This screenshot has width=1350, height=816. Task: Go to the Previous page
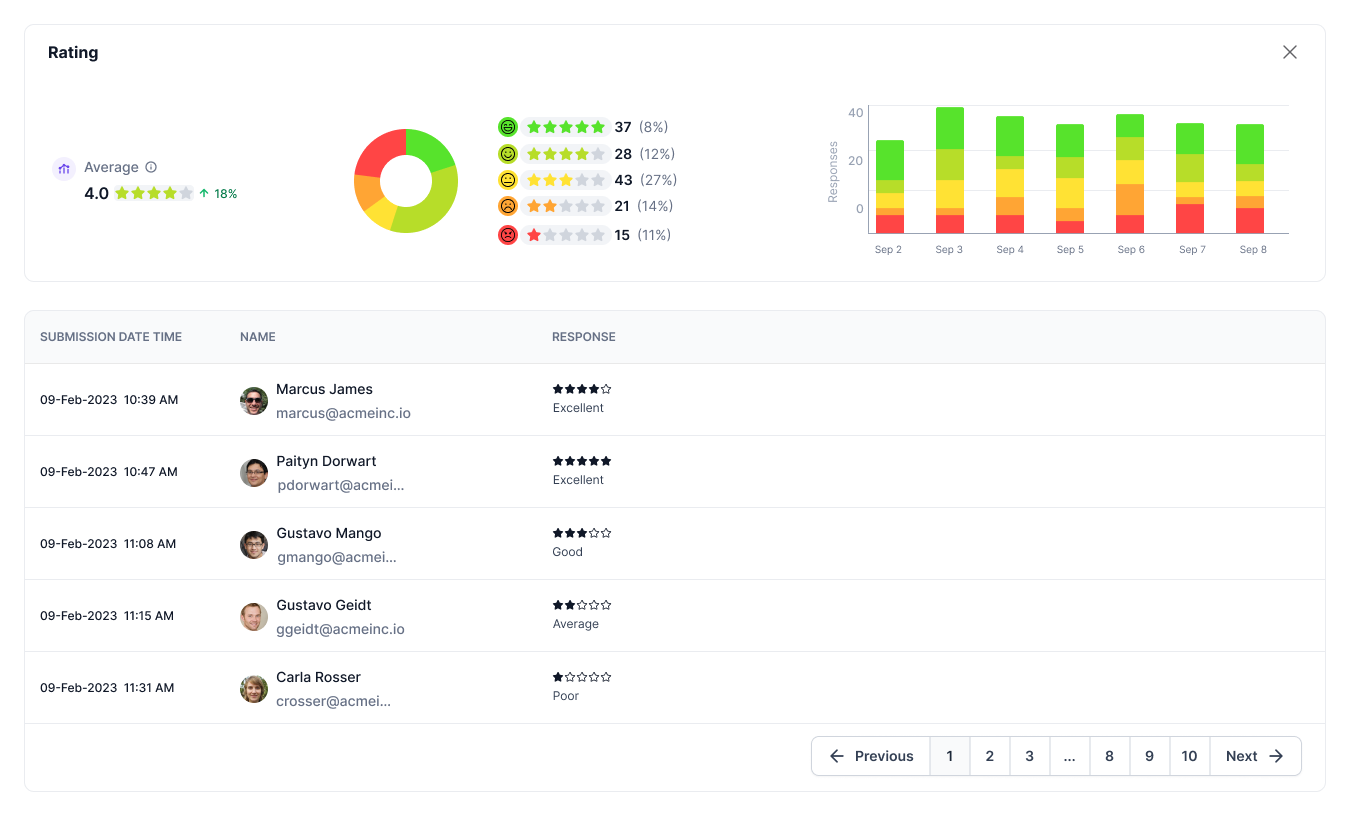(871, 756)
